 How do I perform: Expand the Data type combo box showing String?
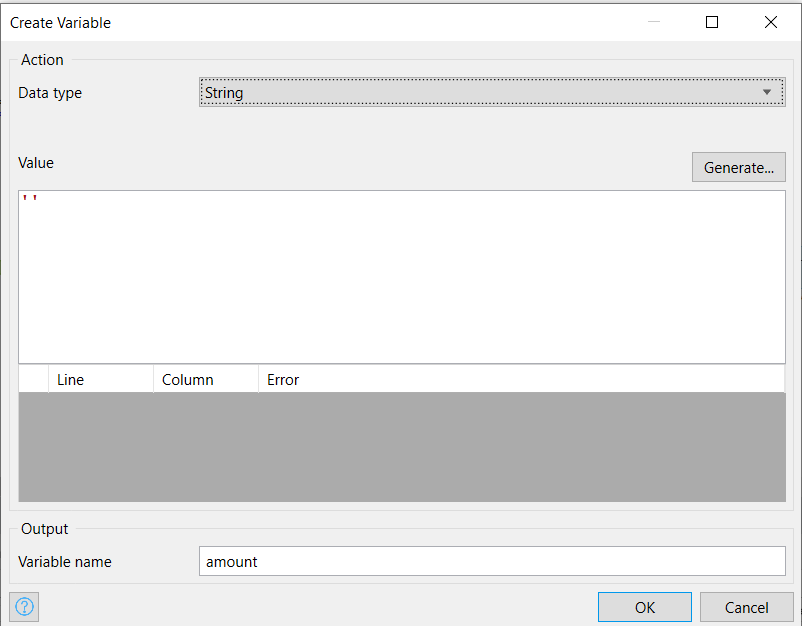(x=490, y=91)
